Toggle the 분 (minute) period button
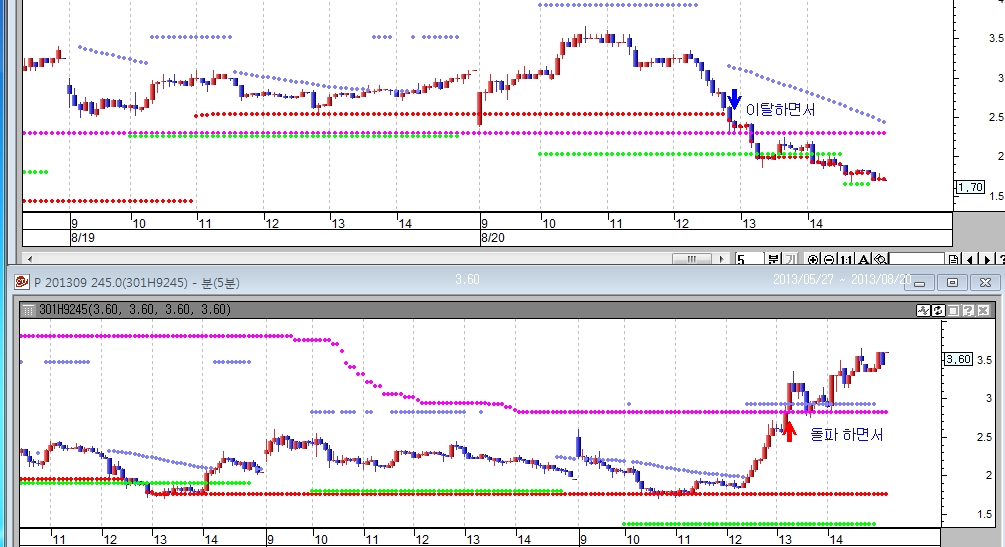Viewport: 1005px width, 547px height. click(774, 259)
